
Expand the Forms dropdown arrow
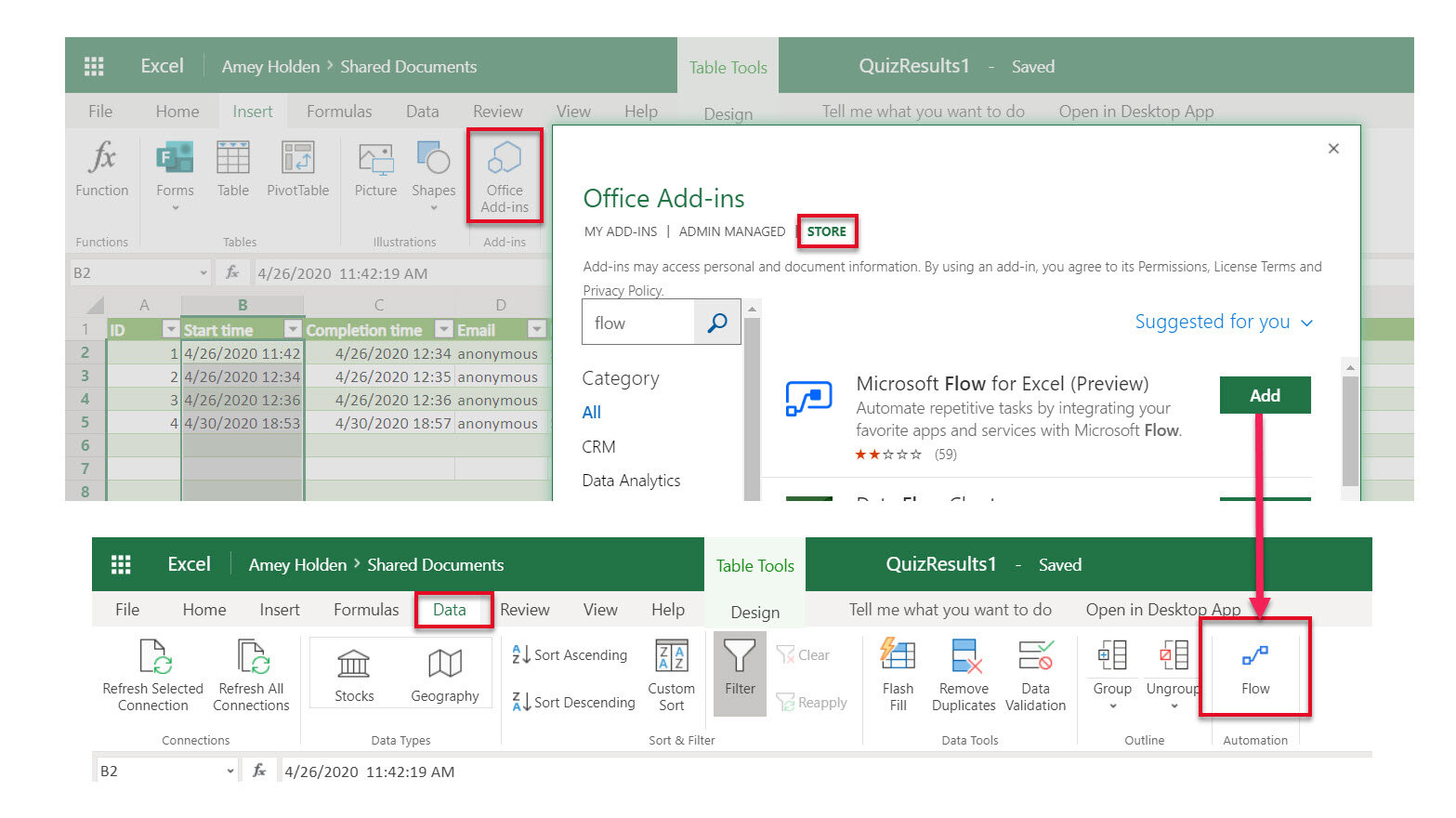(x=175, y=208)
